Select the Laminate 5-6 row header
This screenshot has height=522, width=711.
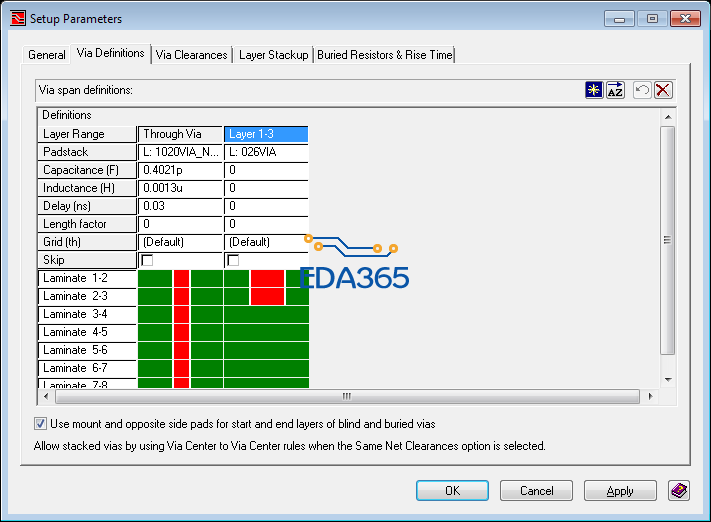pyautogui.click(x=87, y=350)
